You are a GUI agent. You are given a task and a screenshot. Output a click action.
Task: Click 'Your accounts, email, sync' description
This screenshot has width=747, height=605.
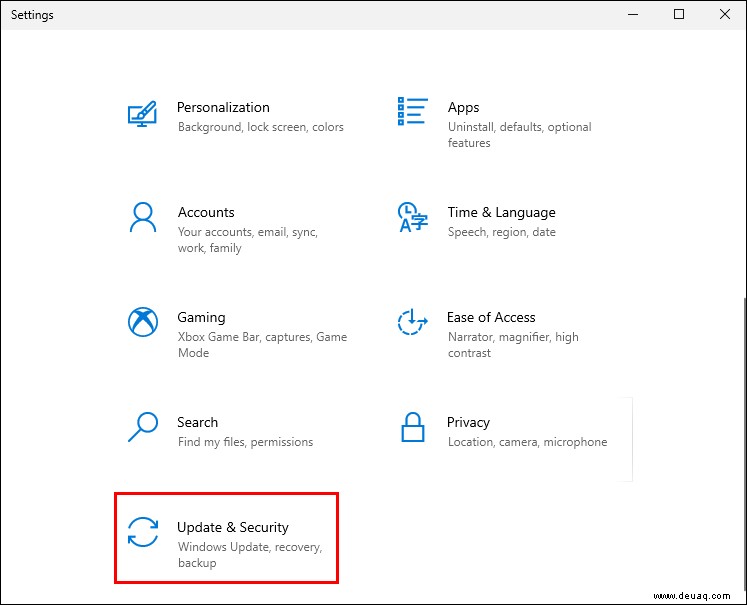tap(248, 240)
